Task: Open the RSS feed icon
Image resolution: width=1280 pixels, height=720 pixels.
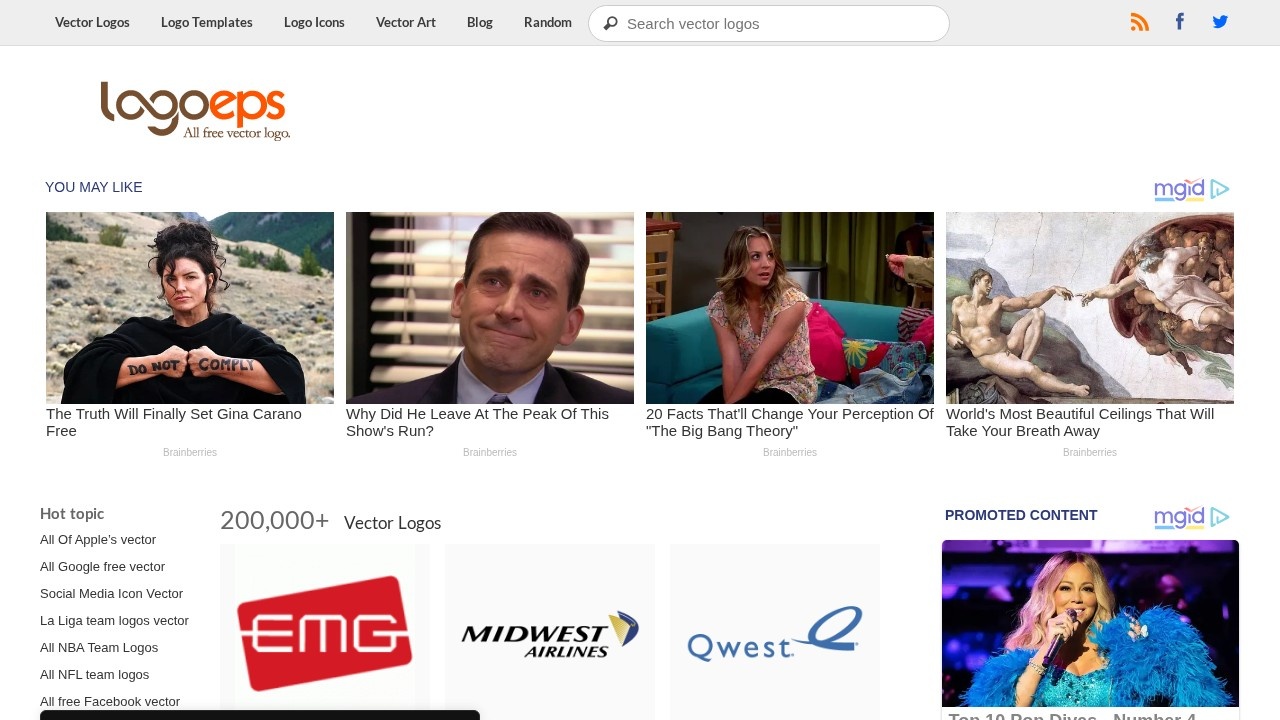Action: 1139,22
